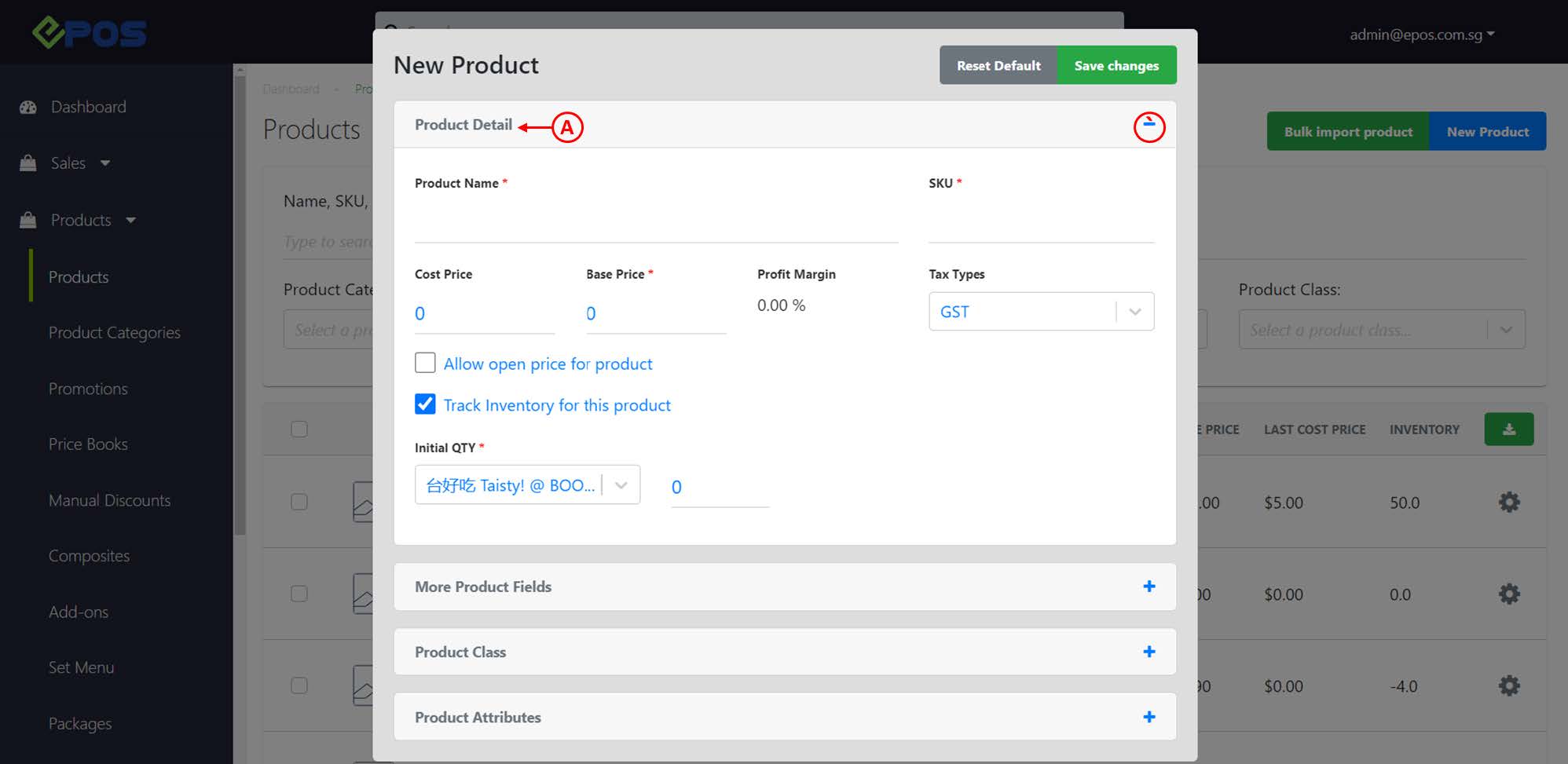Open Dashboard from the sidebar
Screen dimensions: 1568x764
tap(88, 107)
